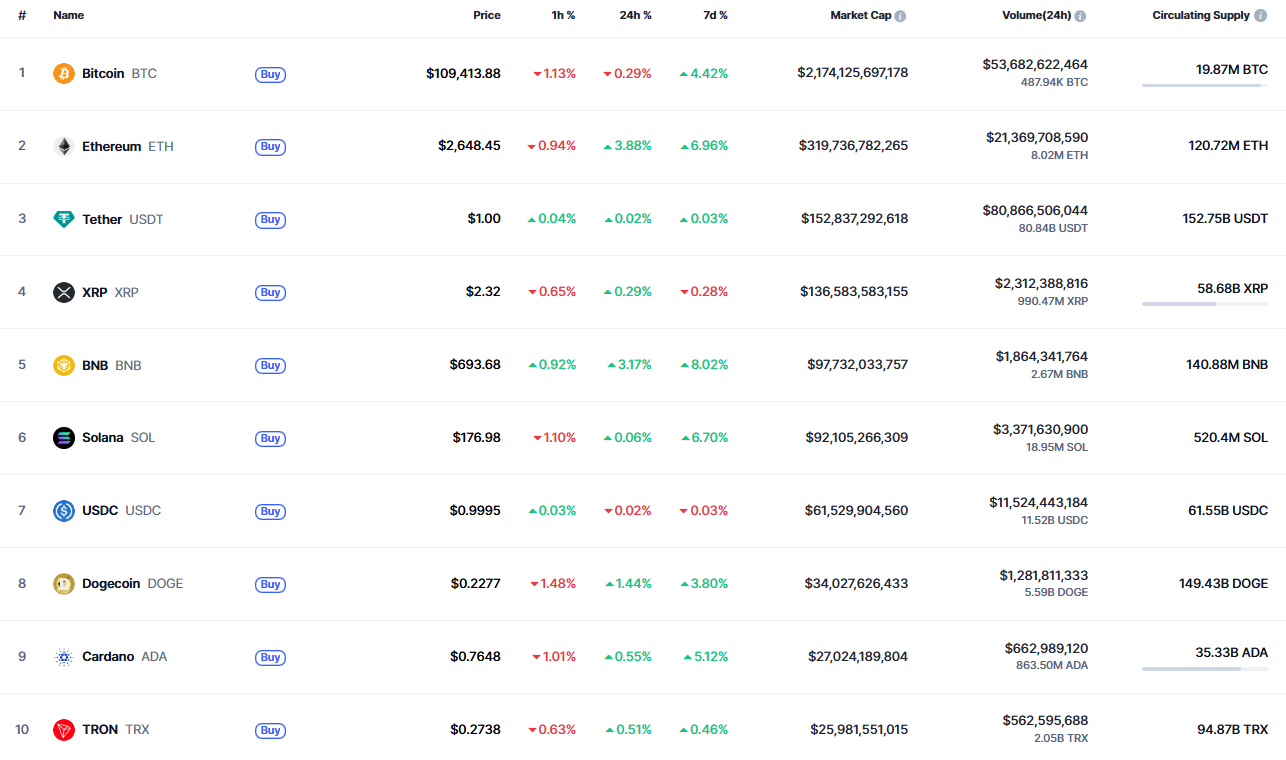
Task: Buy Tether with the Buy button
Action: [270, 220]
